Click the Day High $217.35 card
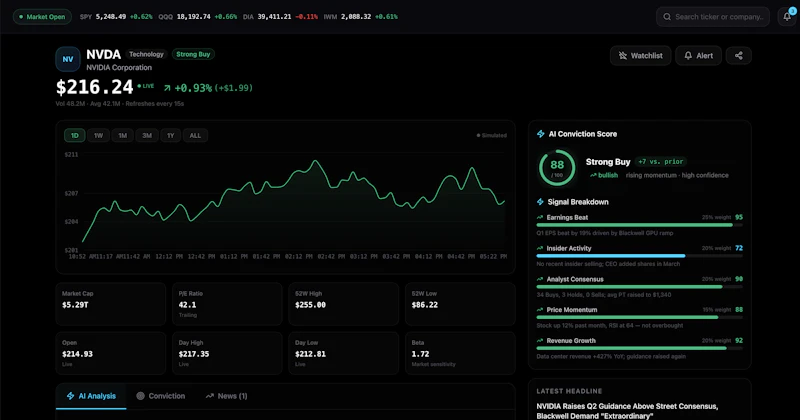Screen dimensions: 800x420 [227, 353]
